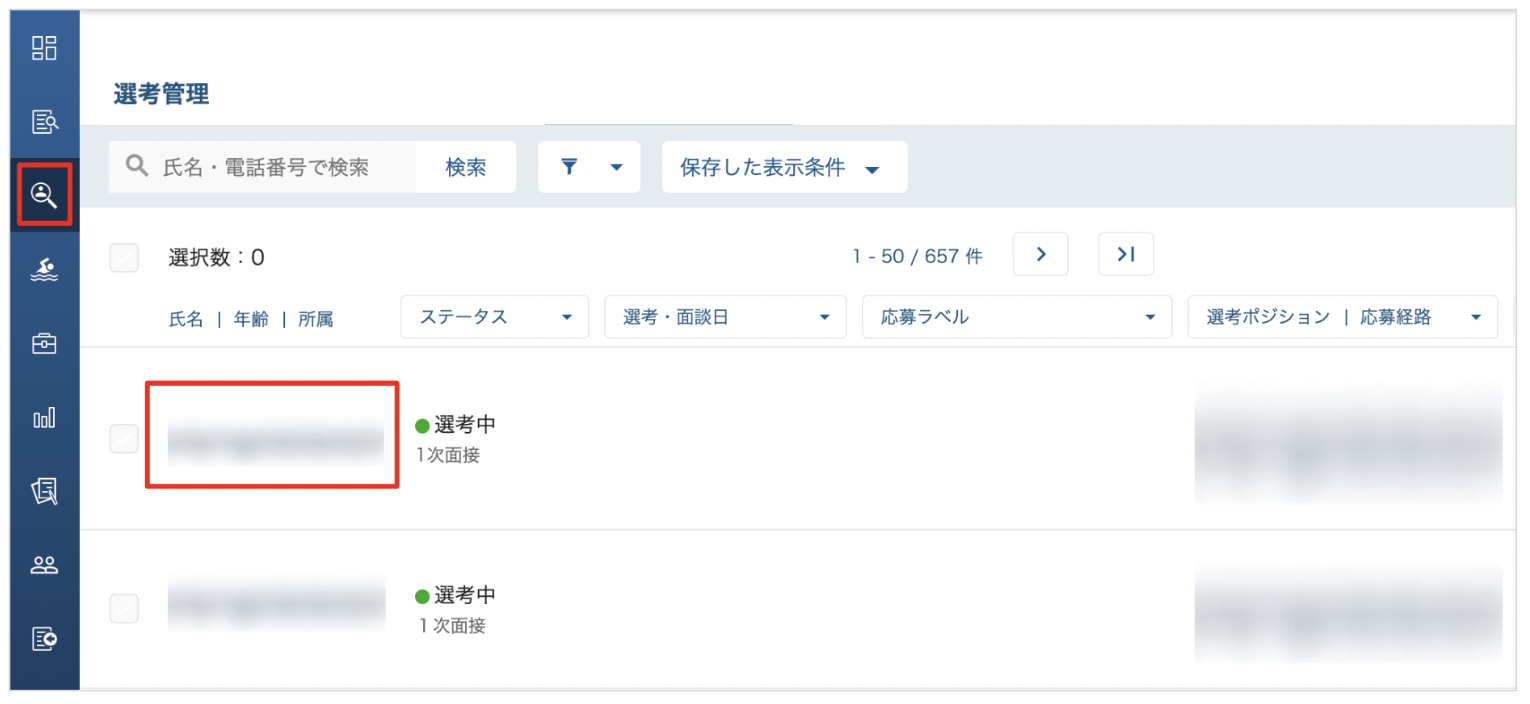1530x704 pixels.
Task: Open the swimmer talent pool icon
Action: pyautogui.click(x=44, y=269)
